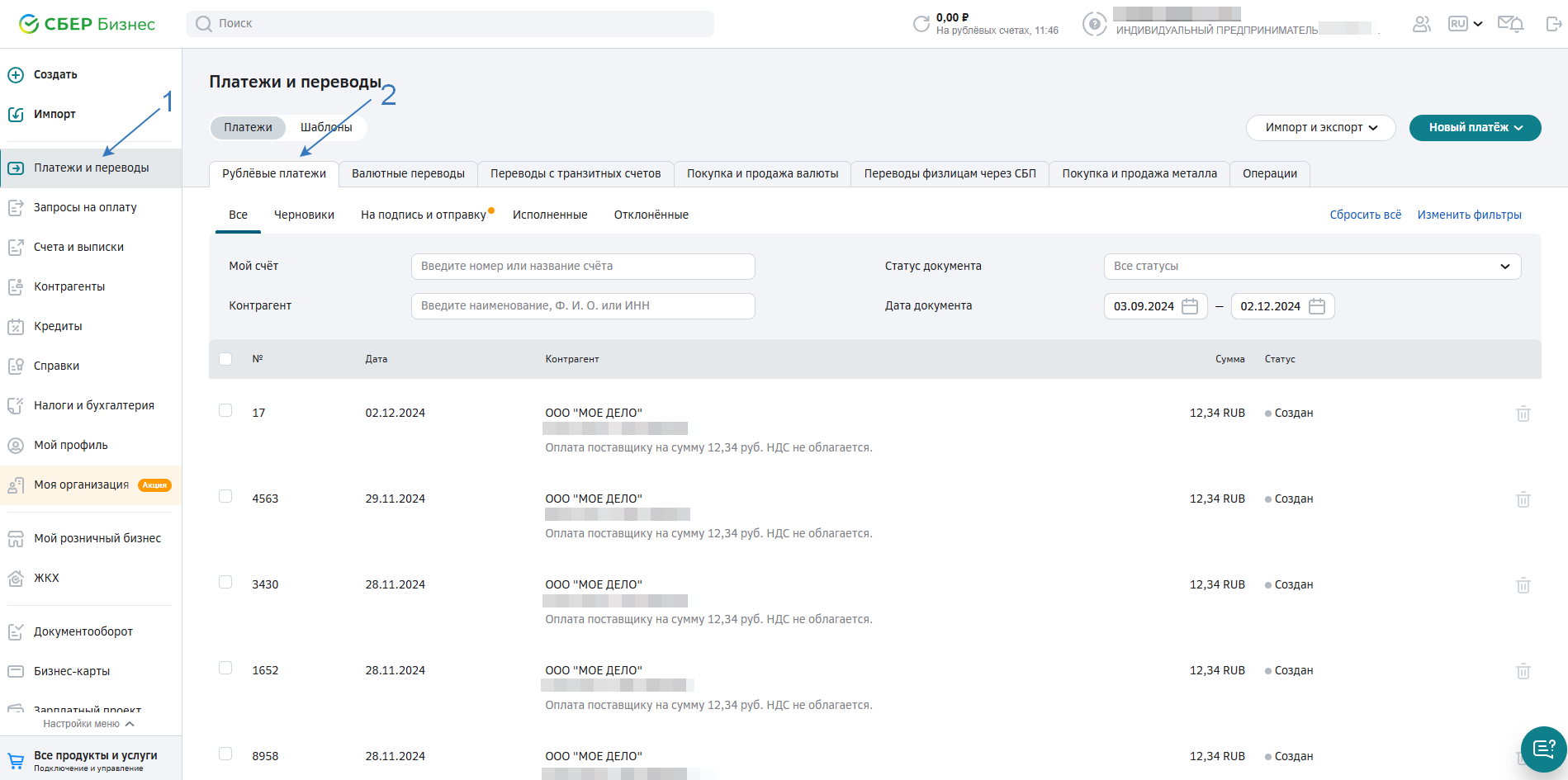Open the Рублёвые платежи tab
1568x780 pixels.
click(x=274, y=174)
